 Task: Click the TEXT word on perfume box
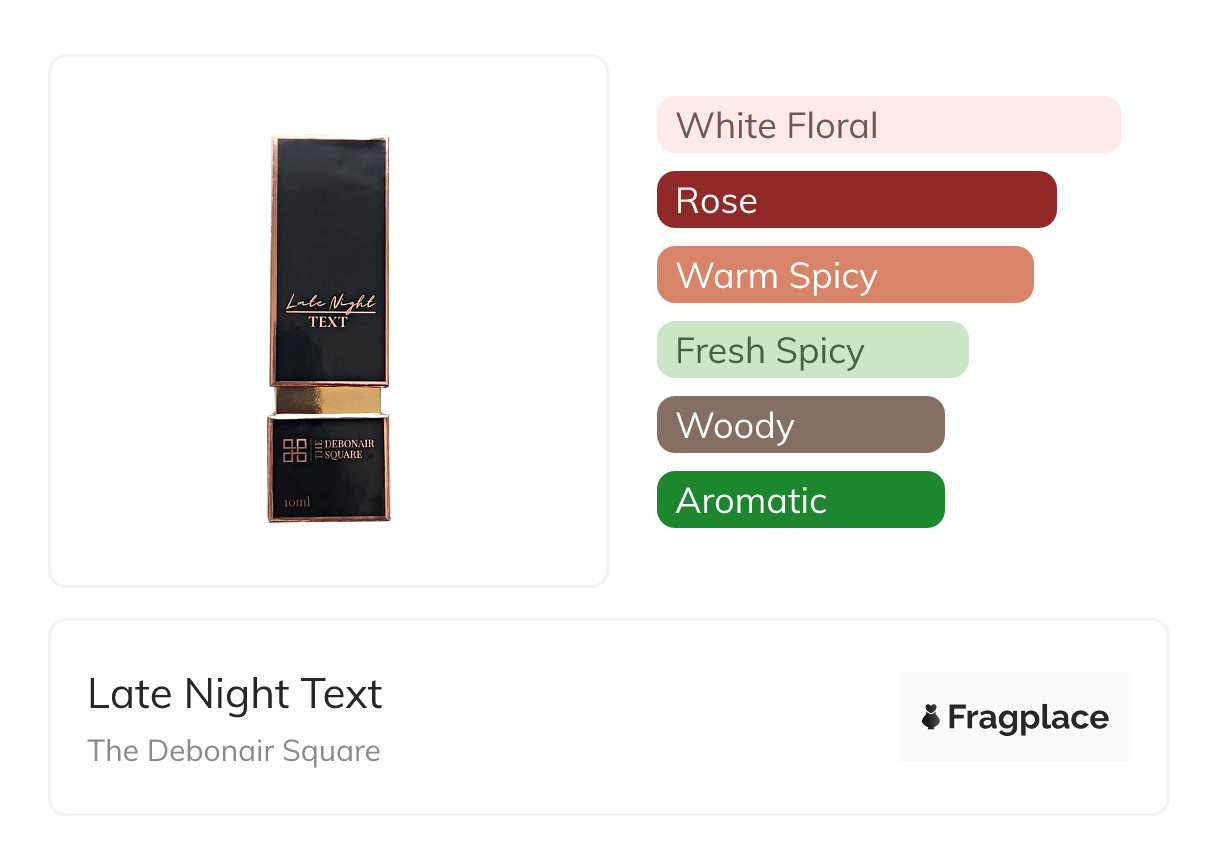click(x=328, y=322)
